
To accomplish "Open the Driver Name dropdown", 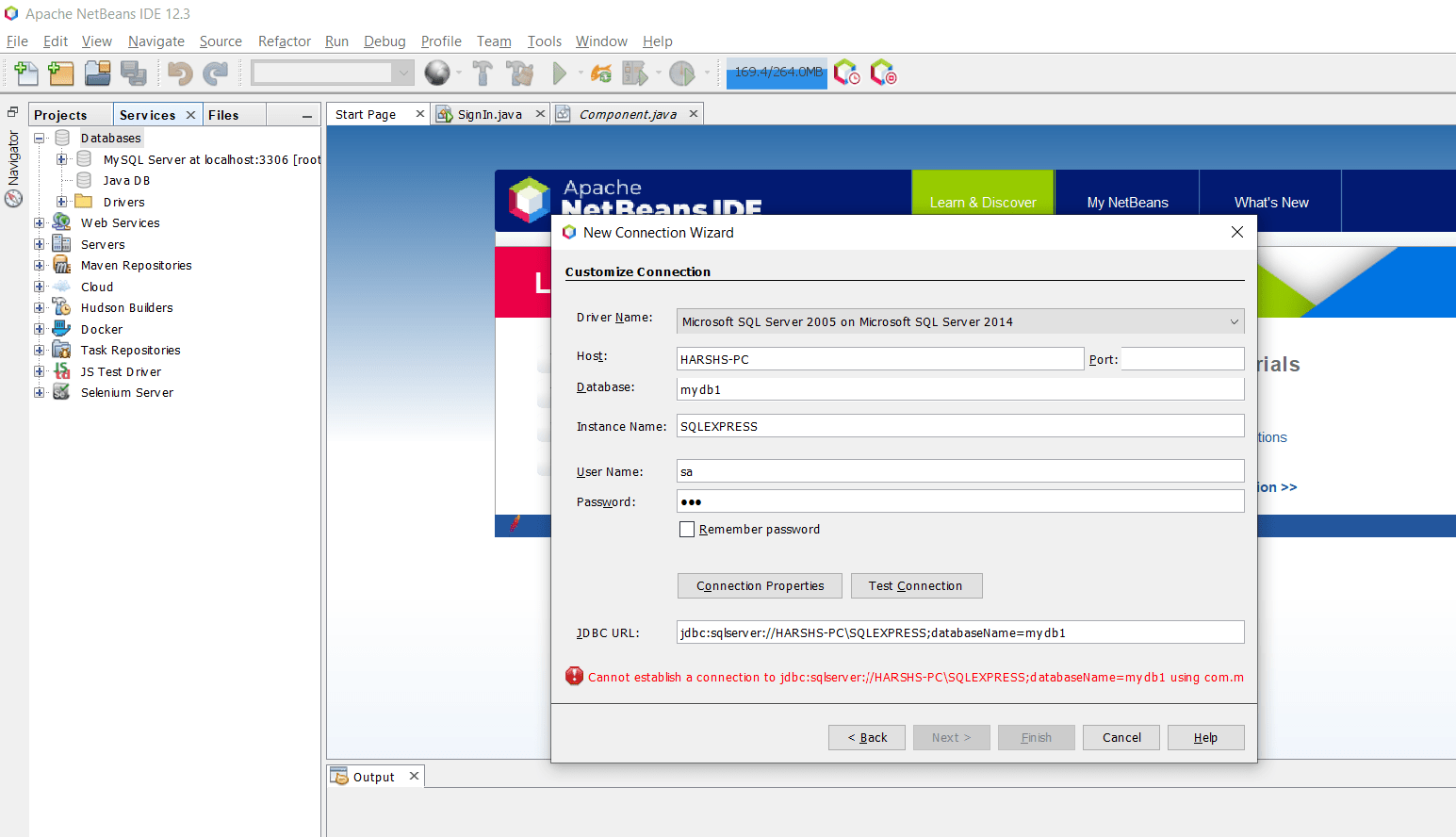I will pyautogui.click(x=1234, y=321).
